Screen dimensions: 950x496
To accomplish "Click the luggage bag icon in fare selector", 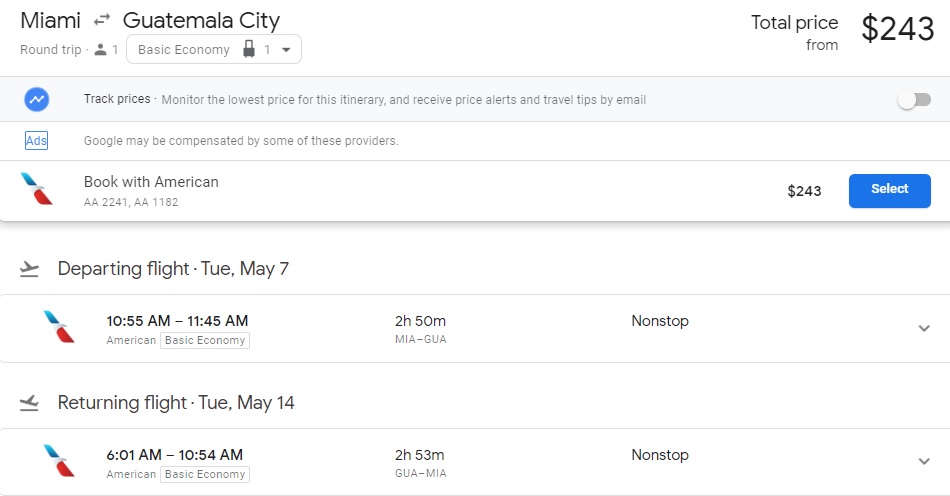I will [249, 49].
